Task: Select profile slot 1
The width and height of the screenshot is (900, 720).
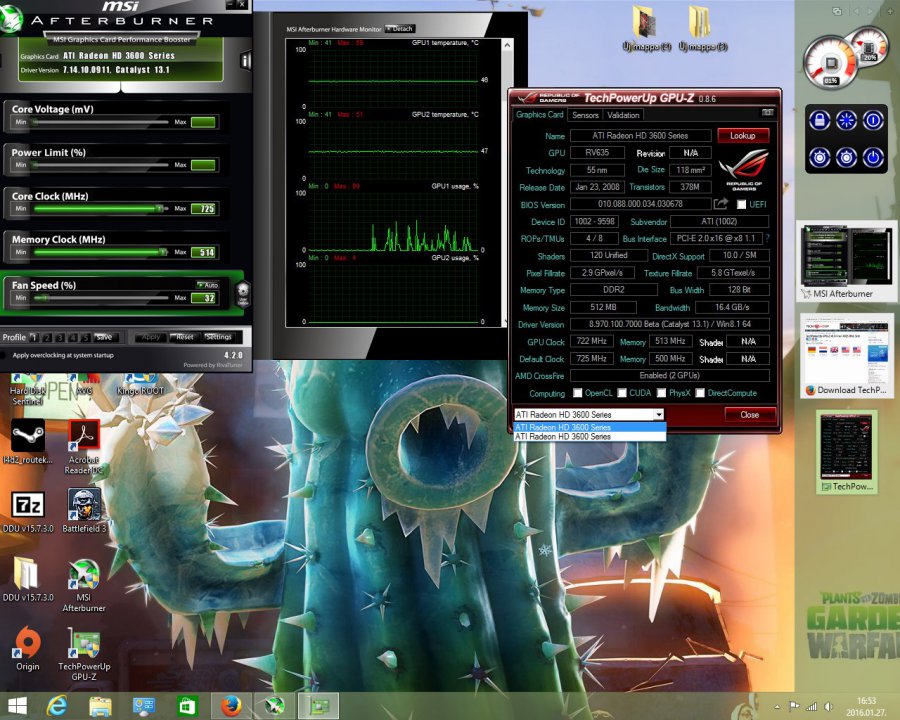Action: click(x=34, y=337)
